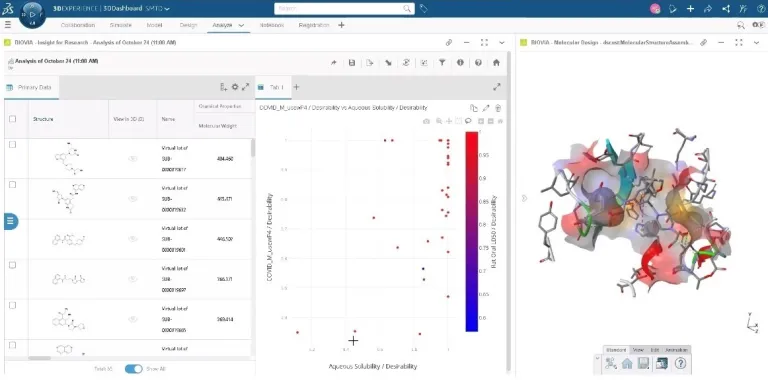Click the info icon in the Insight toolbar

point(460,63)
